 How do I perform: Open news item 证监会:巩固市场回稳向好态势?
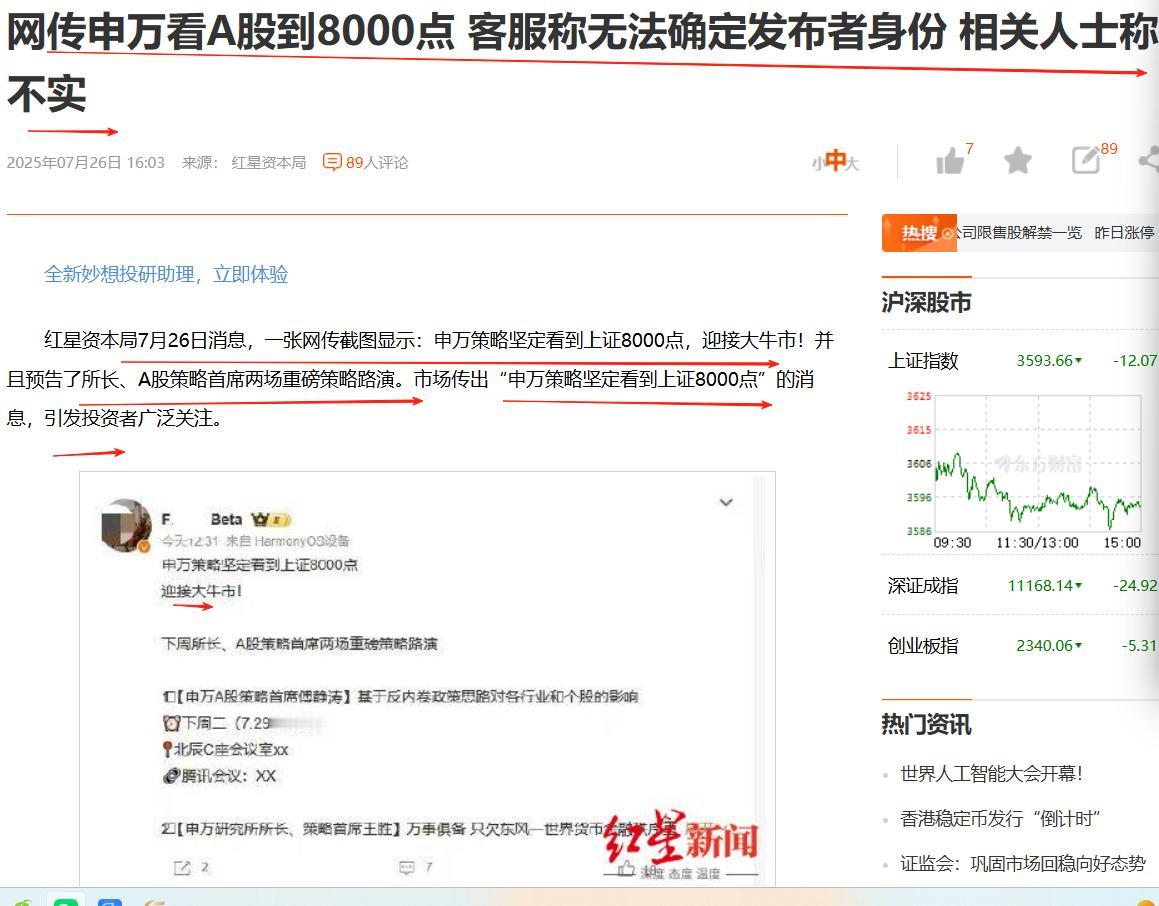click(x=1023, y=863)
